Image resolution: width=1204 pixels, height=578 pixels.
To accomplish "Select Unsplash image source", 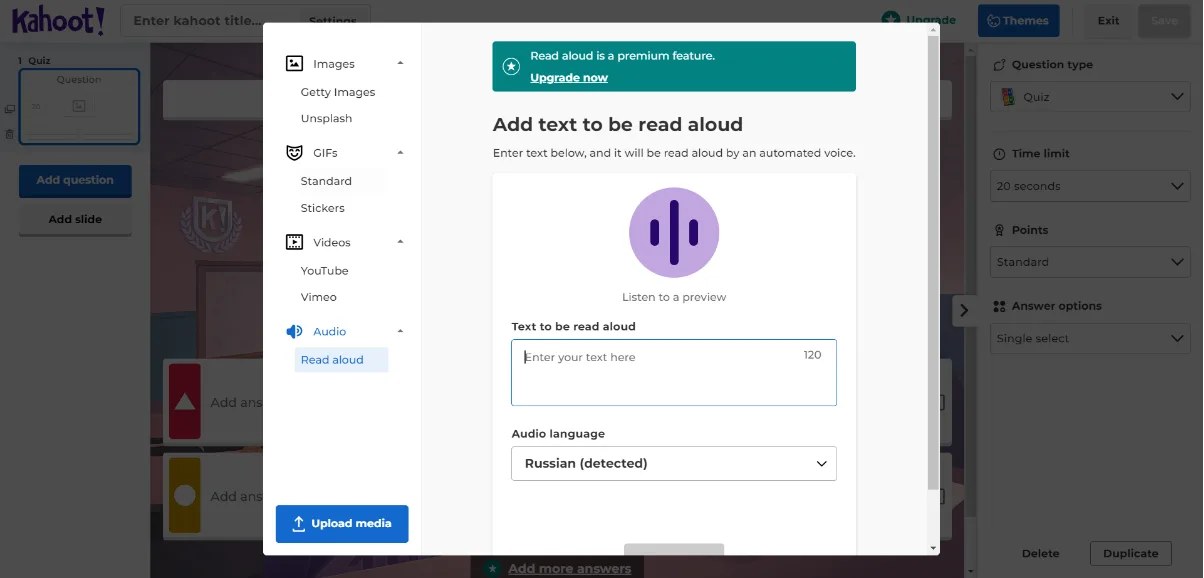I will 326,118.
